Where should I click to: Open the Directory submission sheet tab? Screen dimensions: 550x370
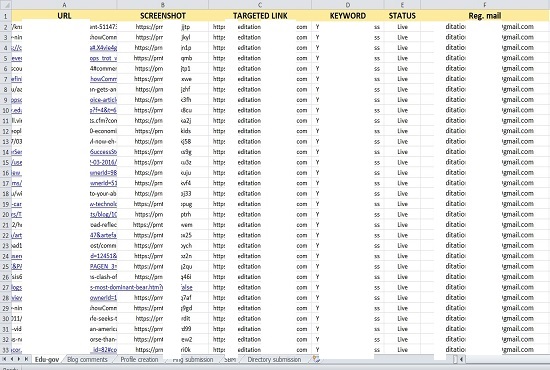pyautogui.click(x=274, y=359)
